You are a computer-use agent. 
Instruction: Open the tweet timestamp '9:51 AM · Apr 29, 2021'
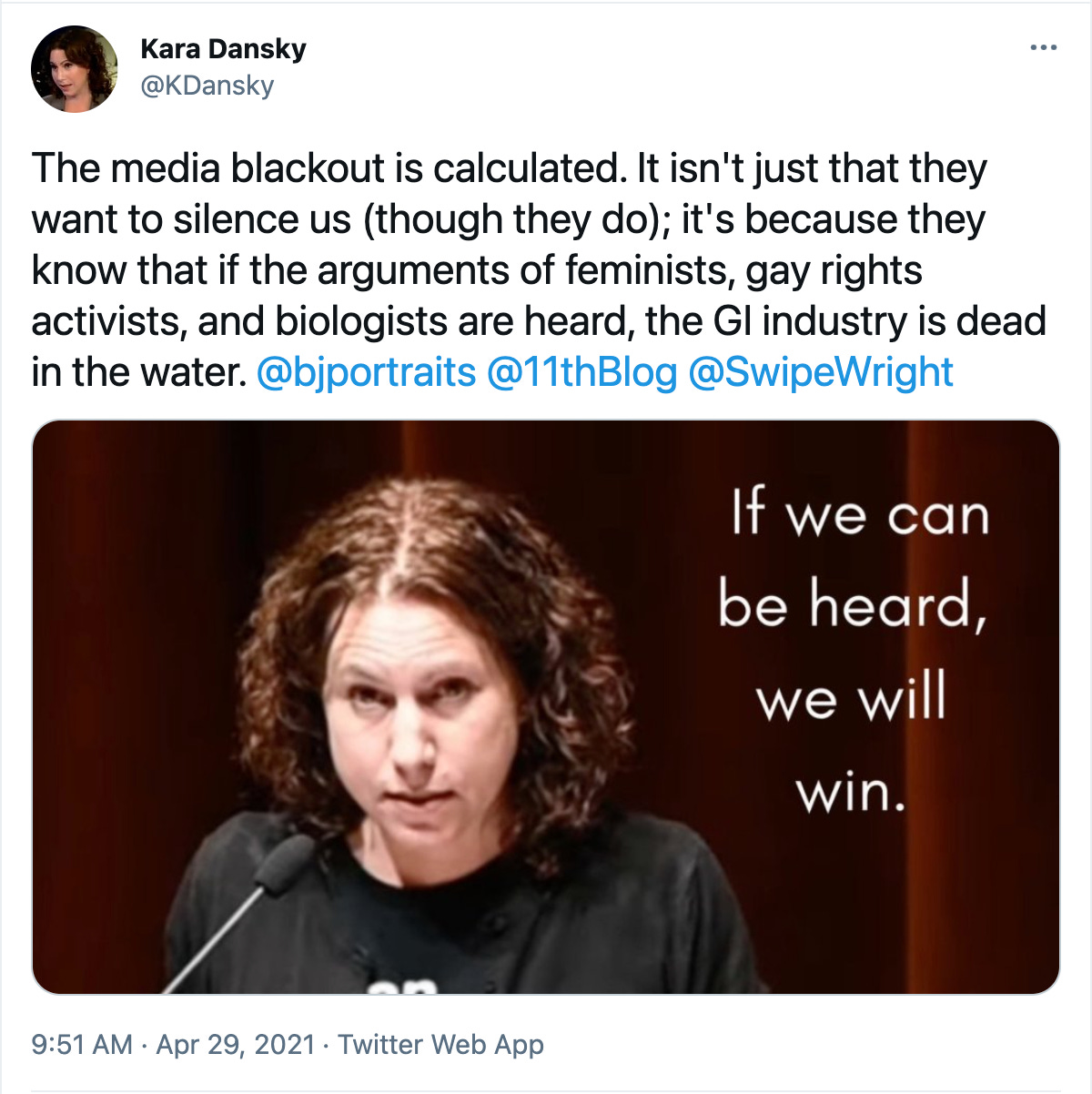click(173, 1045)
